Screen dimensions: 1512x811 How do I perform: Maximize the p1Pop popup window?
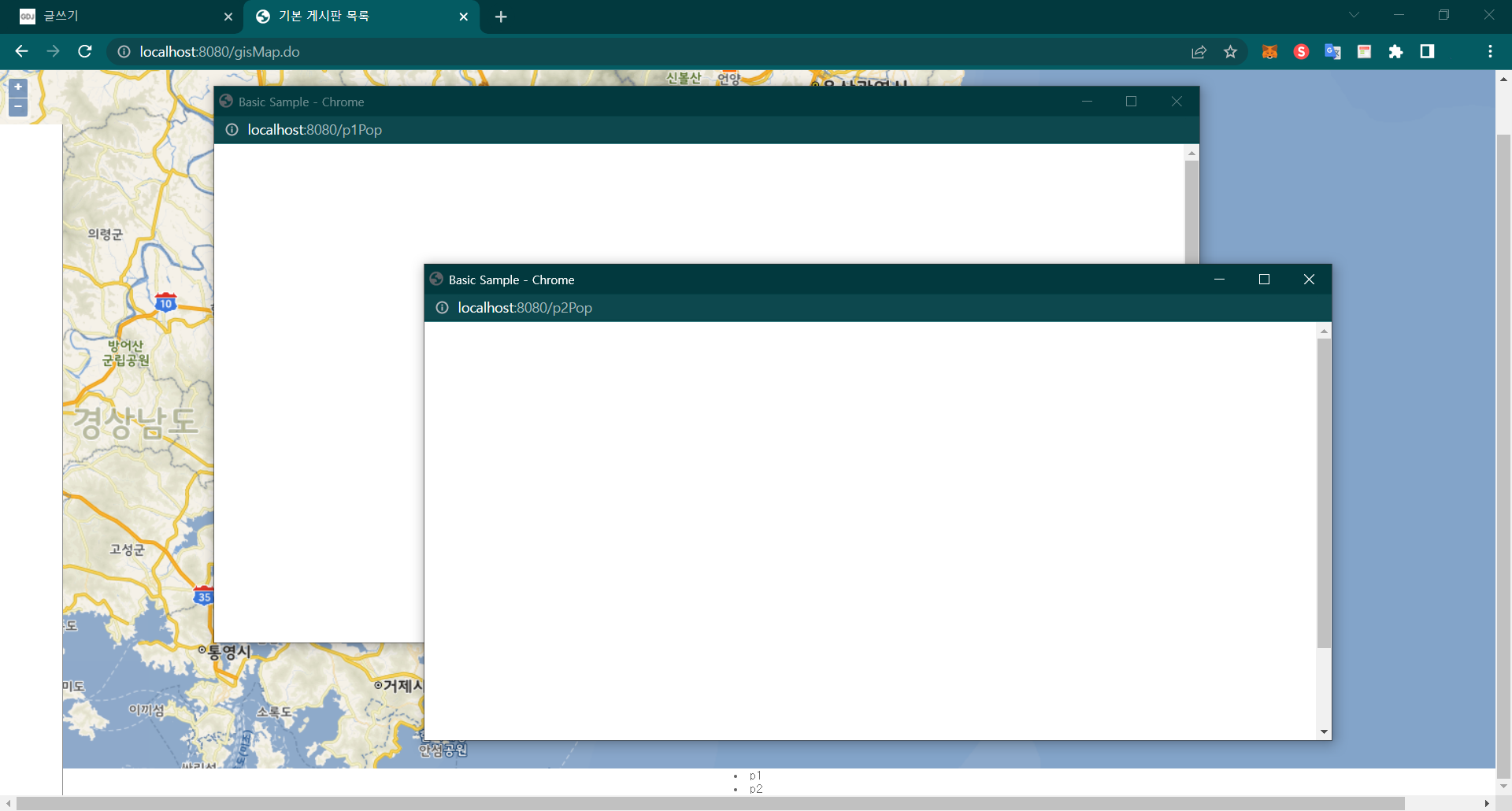[1132, 102]
